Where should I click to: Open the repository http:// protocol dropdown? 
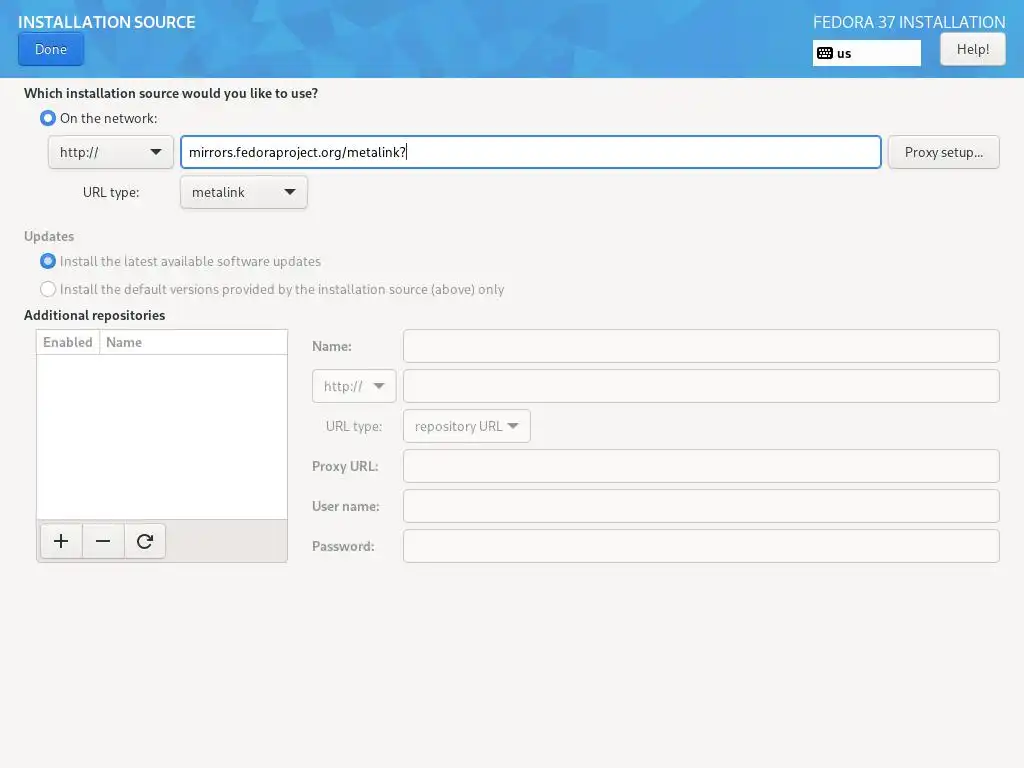point(354,386)
